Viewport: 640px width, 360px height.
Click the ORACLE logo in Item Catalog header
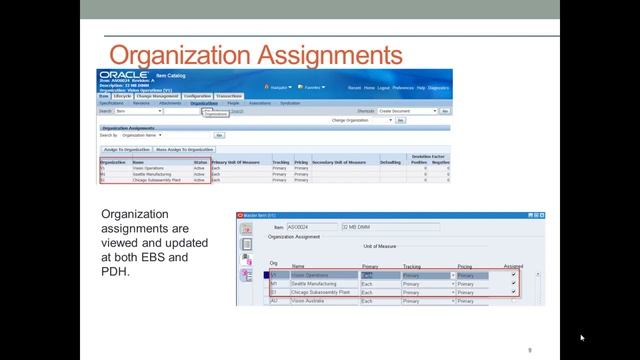pos(124,75)
